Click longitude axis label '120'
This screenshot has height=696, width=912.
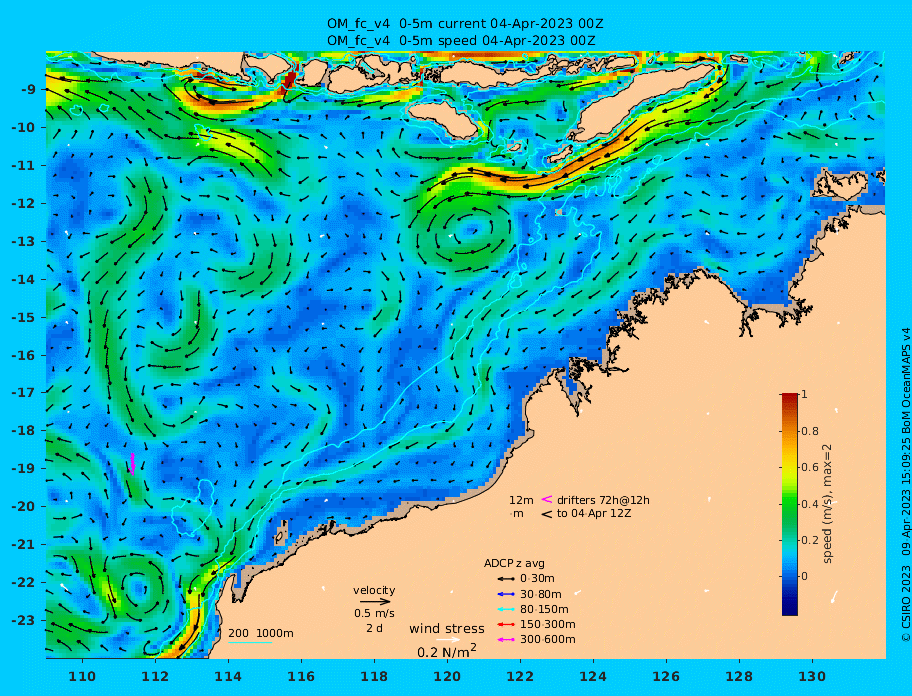point(448,676)
